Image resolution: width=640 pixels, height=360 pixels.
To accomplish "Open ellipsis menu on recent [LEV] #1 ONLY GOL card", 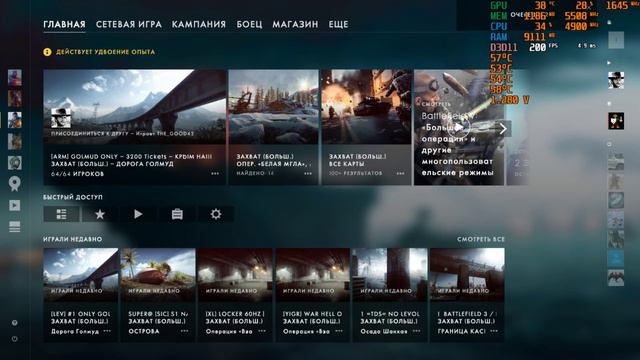I will tap(107, 331).
